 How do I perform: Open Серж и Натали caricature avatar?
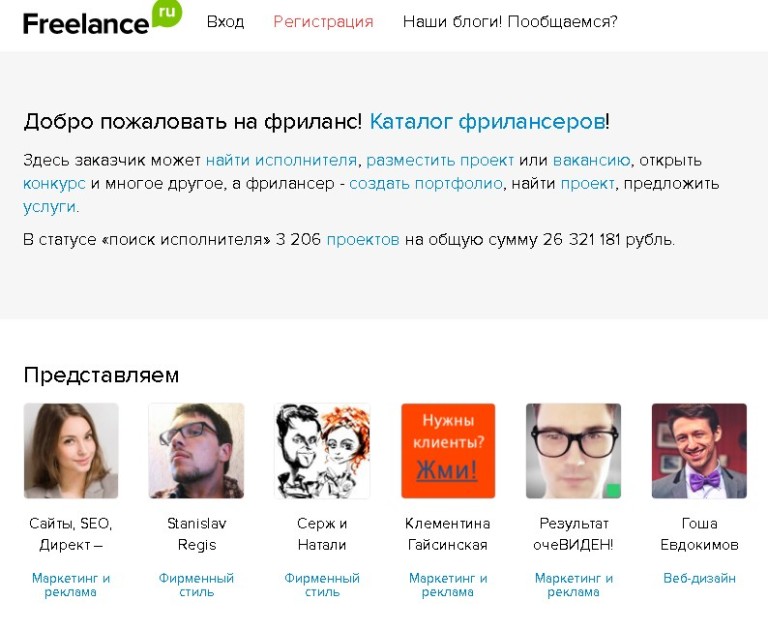pos(322,451)
